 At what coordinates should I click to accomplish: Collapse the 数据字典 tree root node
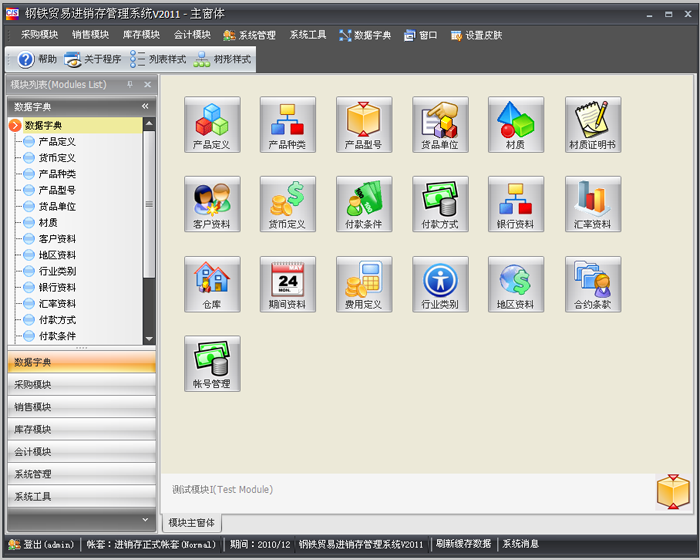(x=15, y=125)
